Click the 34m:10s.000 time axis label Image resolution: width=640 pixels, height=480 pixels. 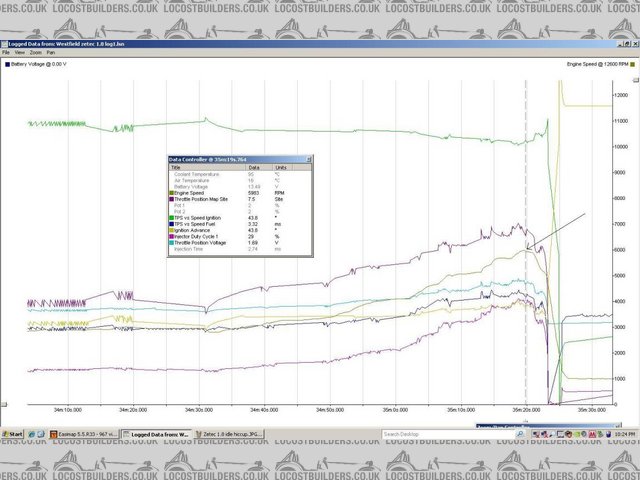pos(68,410)
